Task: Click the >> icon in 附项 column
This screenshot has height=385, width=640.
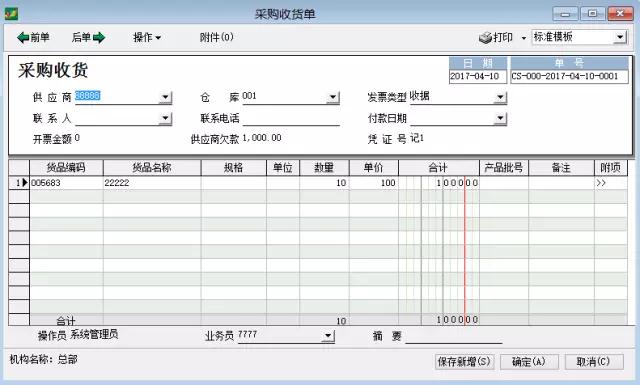Action: coord(601,183)
